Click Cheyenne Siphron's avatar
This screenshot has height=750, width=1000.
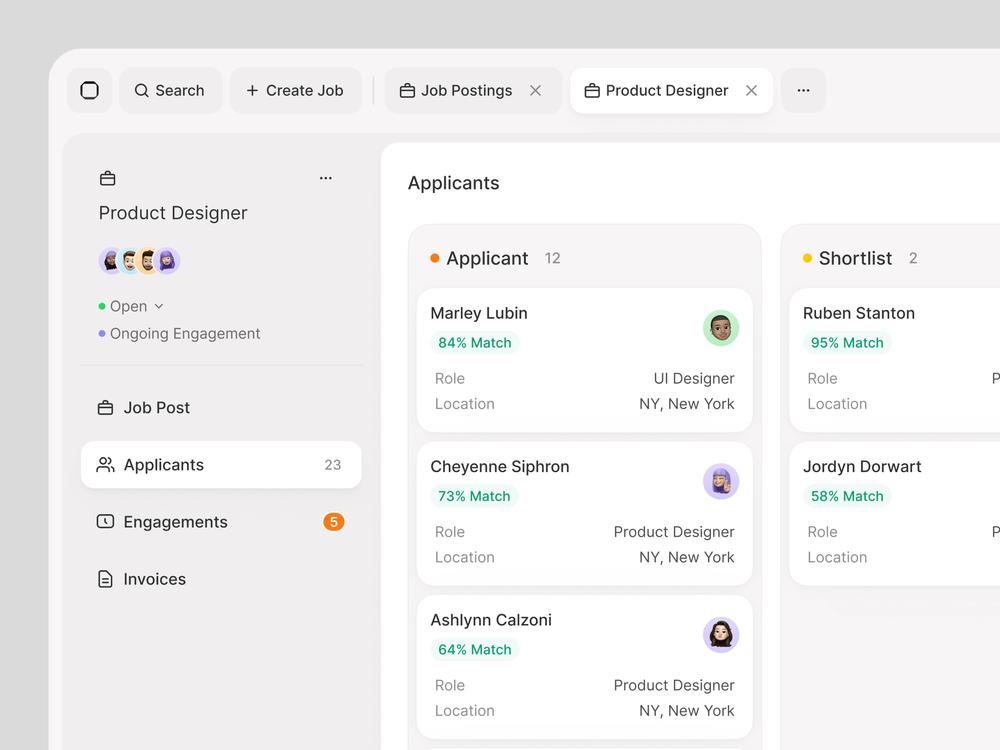(721, 482)
